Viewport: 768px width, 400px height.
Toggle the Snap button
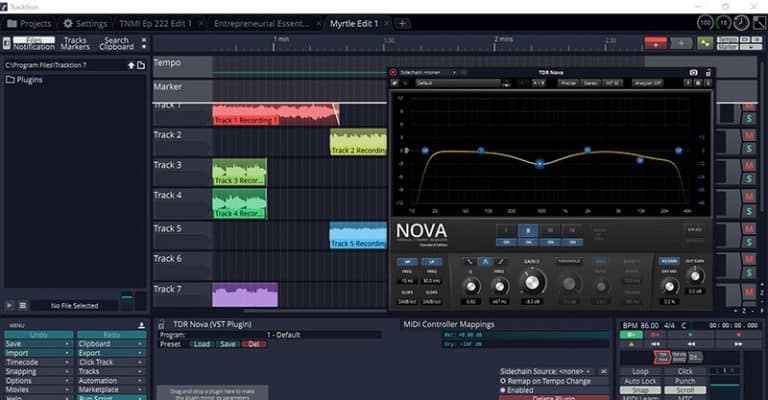coord(640,390)
